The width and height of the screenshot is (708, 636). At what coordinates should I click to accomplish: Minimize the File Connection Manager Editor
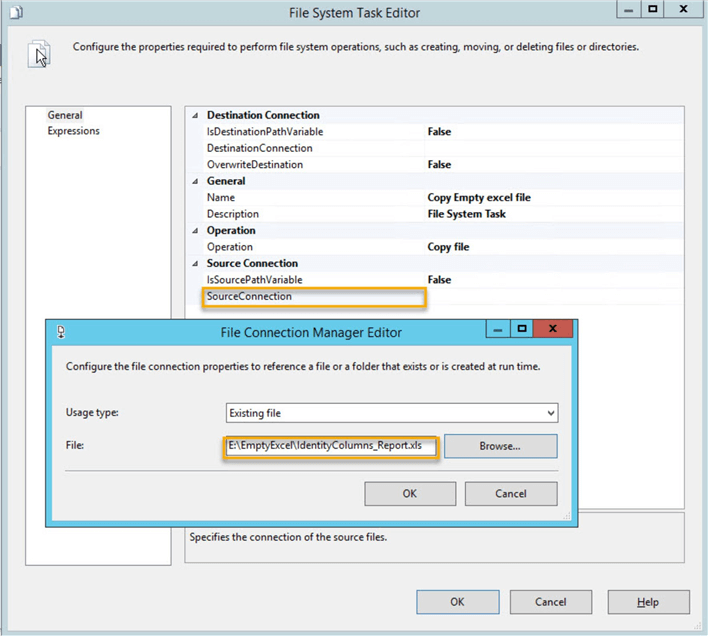pos(498,329)
